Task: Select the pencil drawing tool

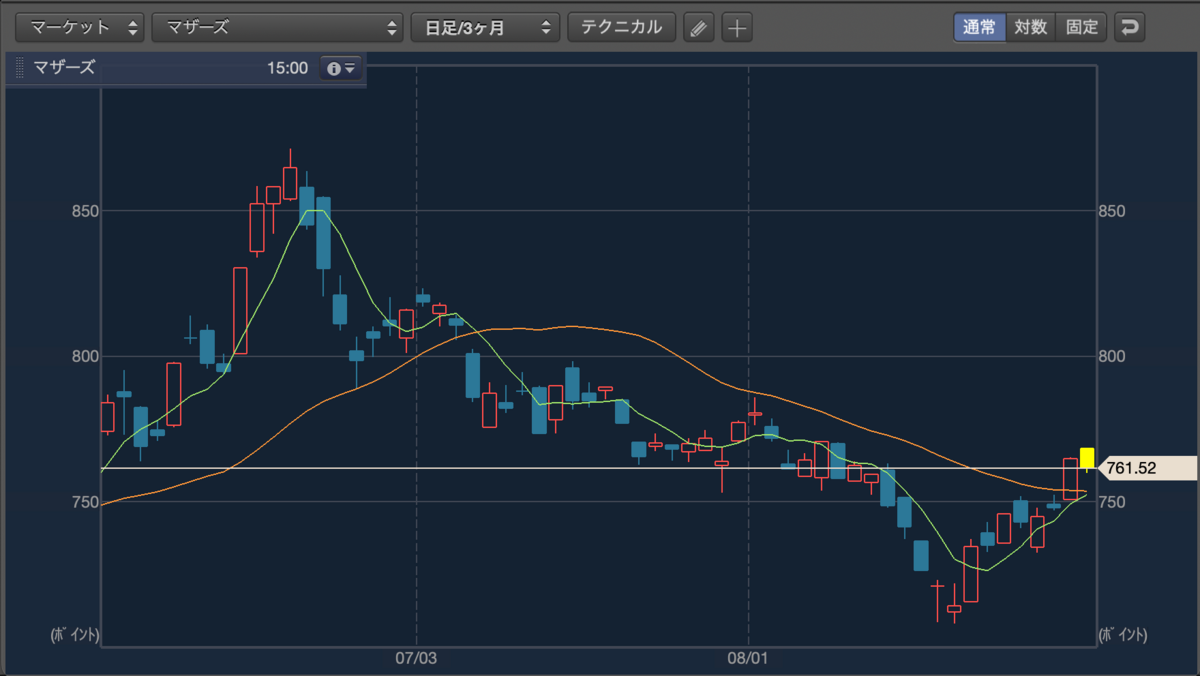Action: pos(699,28)
